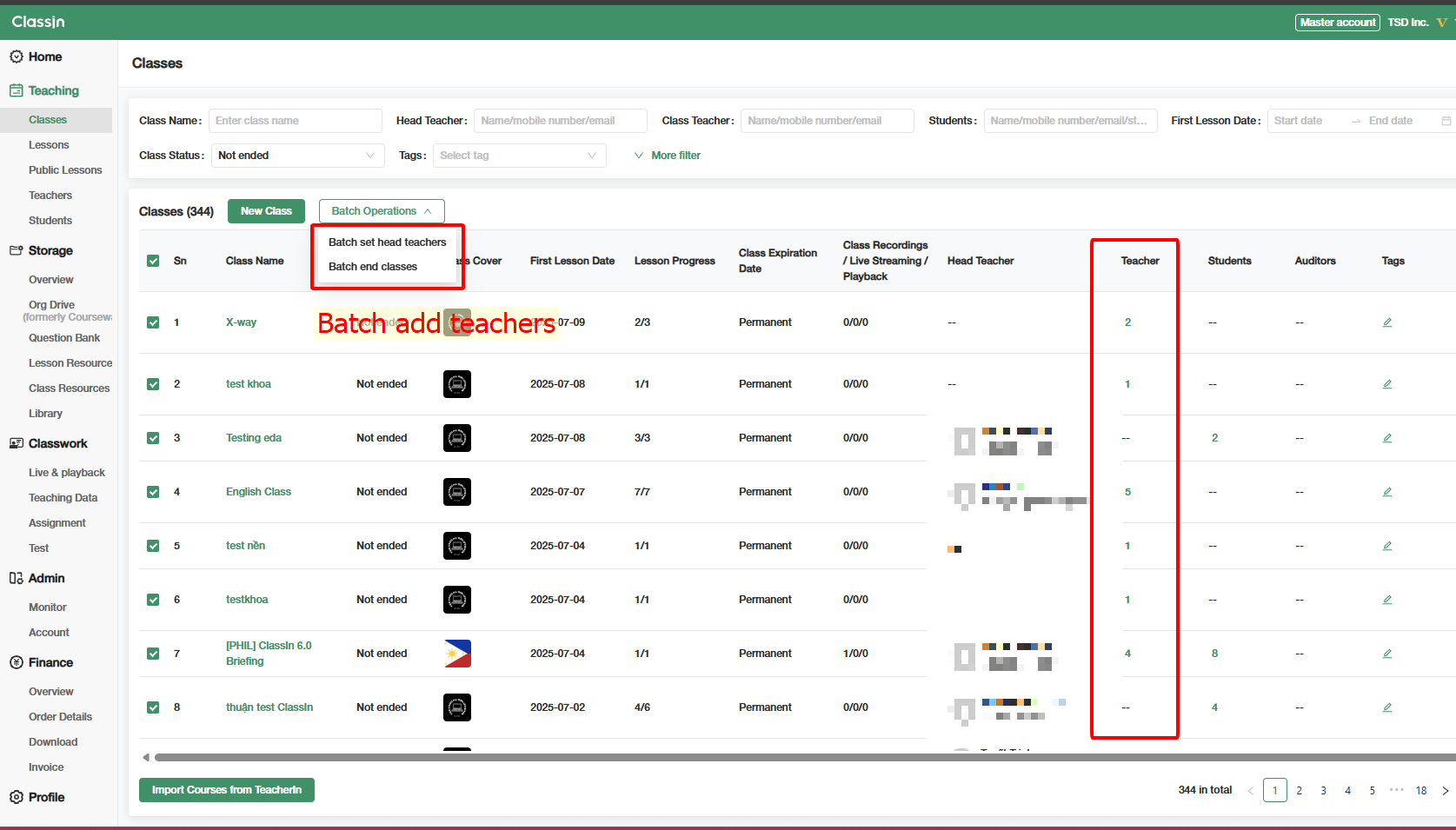Screen dimensions: 1456x830
Task: Click the Profile gear icon
Action: tap(16, 797)
